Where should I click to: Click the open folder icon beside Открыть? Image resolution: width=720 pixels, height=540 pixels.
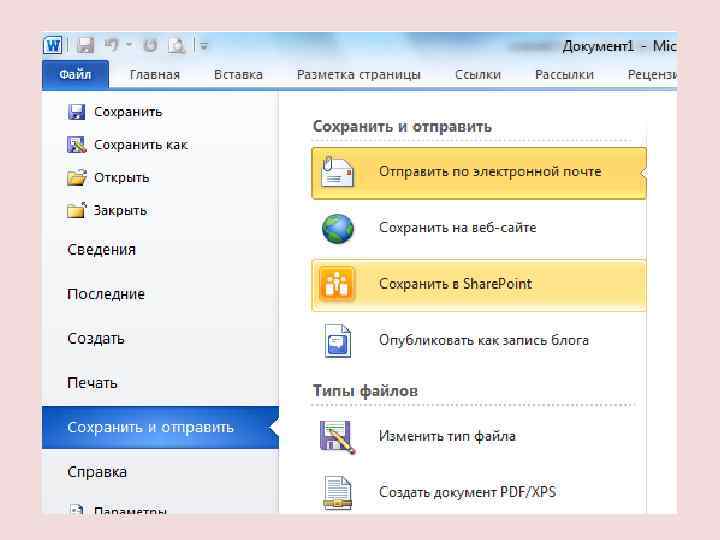click(77, 177)
